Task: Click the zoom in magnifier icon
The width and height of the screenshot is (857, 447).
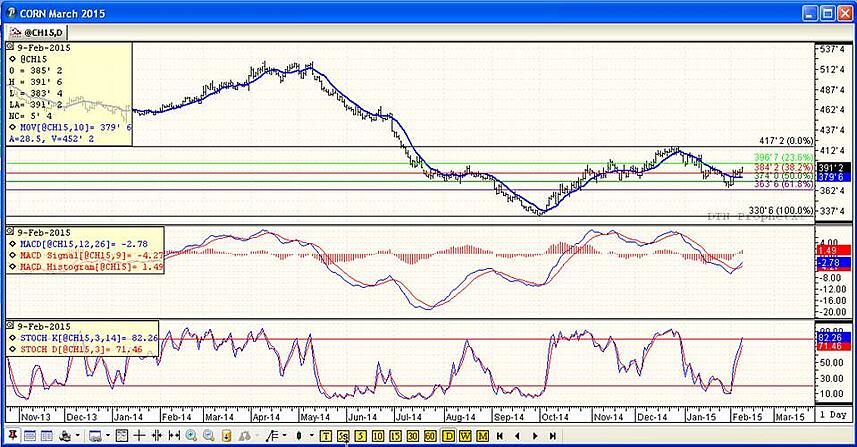Action: (191, 436)
